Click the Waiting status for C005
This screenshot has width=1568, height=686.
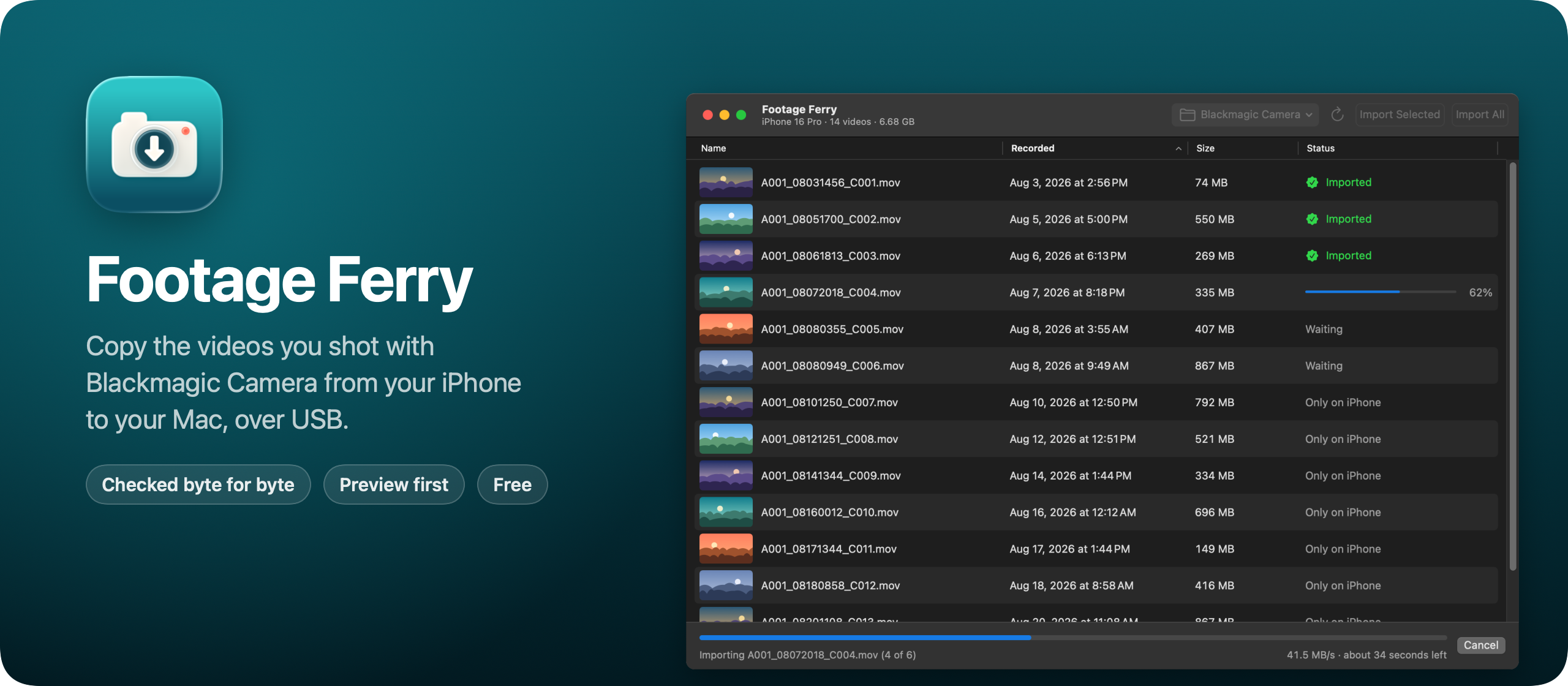click(1324, 329)
